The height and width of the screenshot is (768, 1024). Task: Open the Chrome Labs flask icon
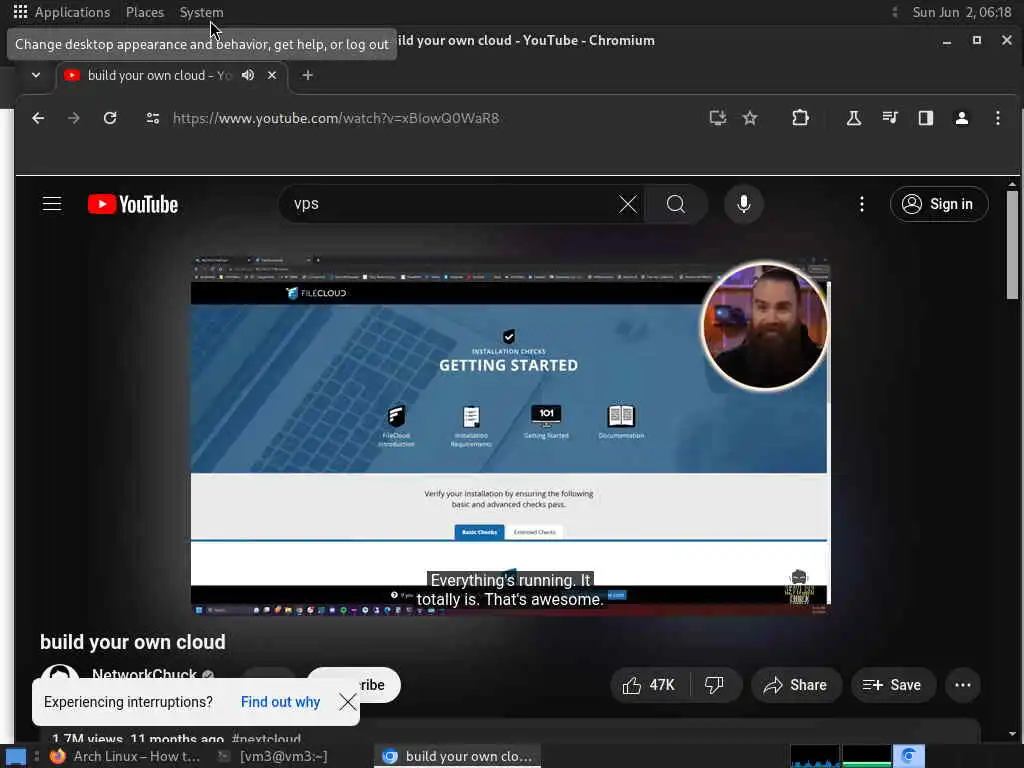coord(854,118)
